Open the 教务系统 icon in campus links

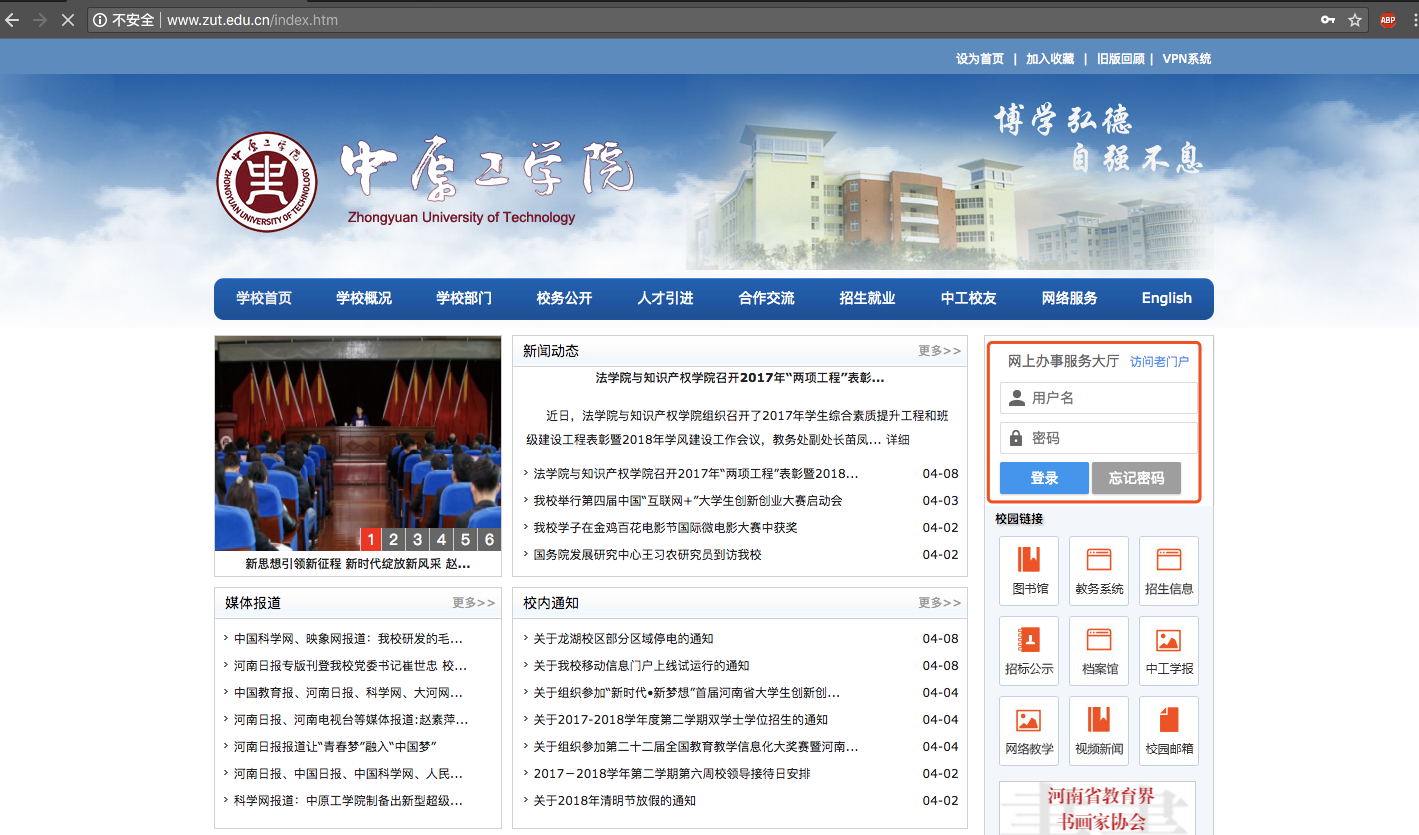pos(1098,570)
